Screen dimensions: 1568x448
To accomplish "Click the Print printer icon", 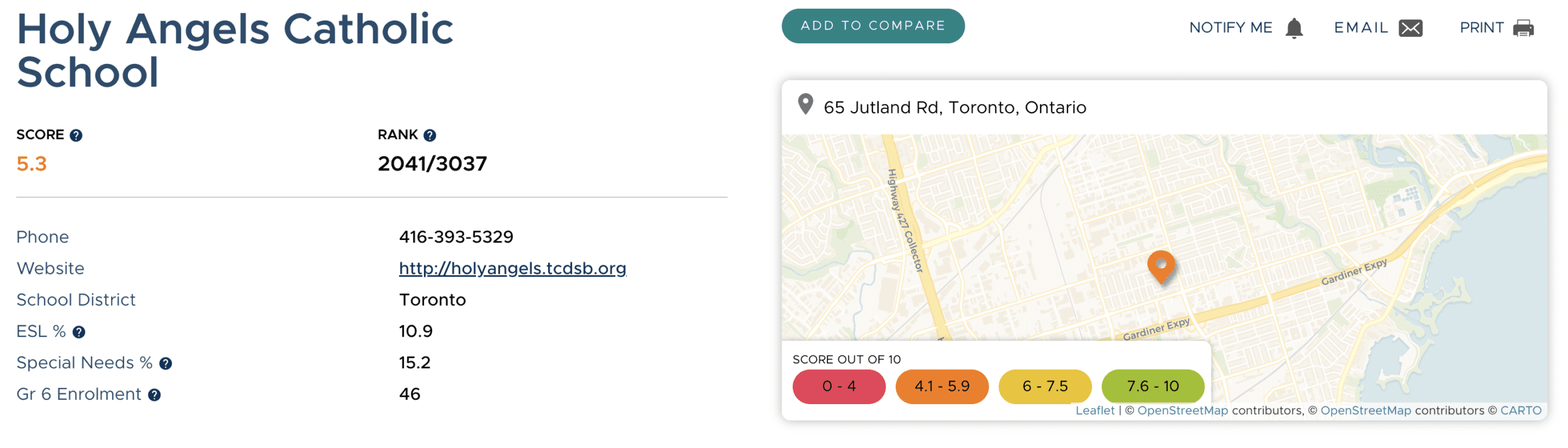I will (1523, 28).
